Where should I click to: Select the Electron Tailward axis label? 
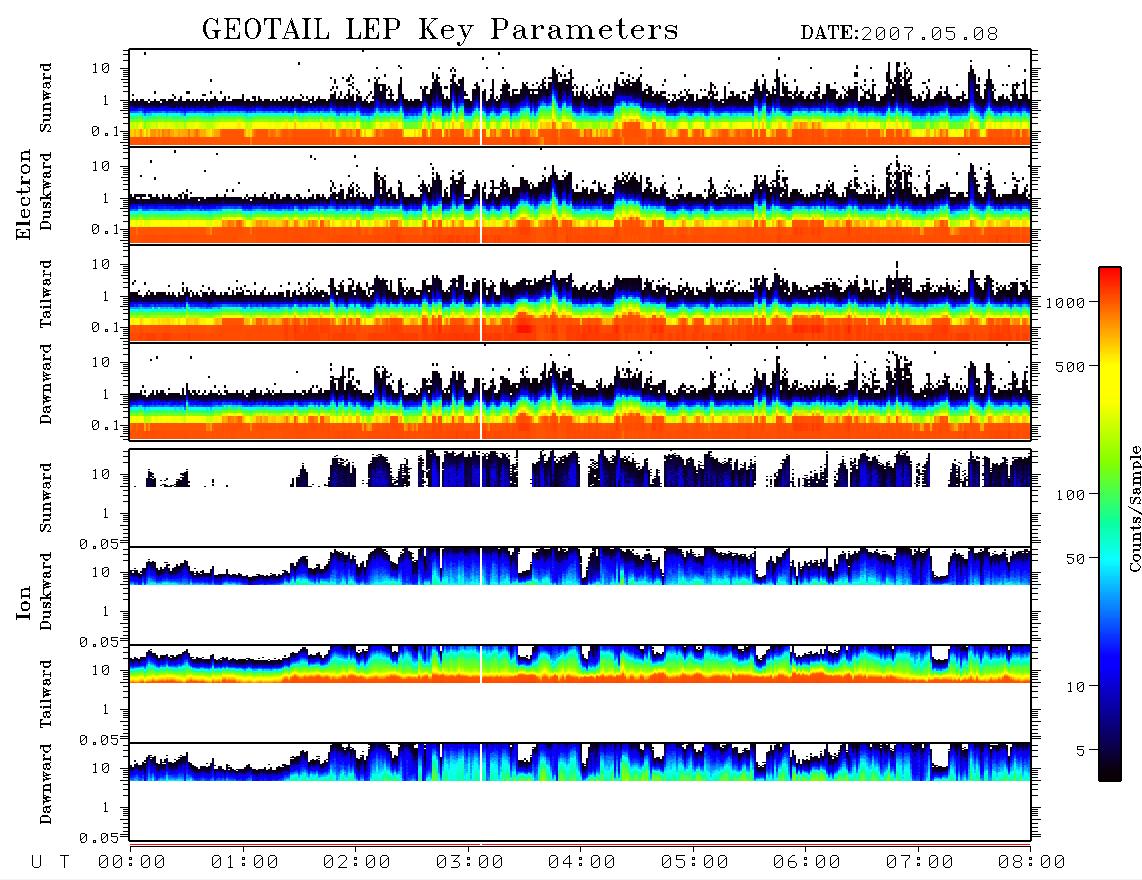tap(46, 294)
